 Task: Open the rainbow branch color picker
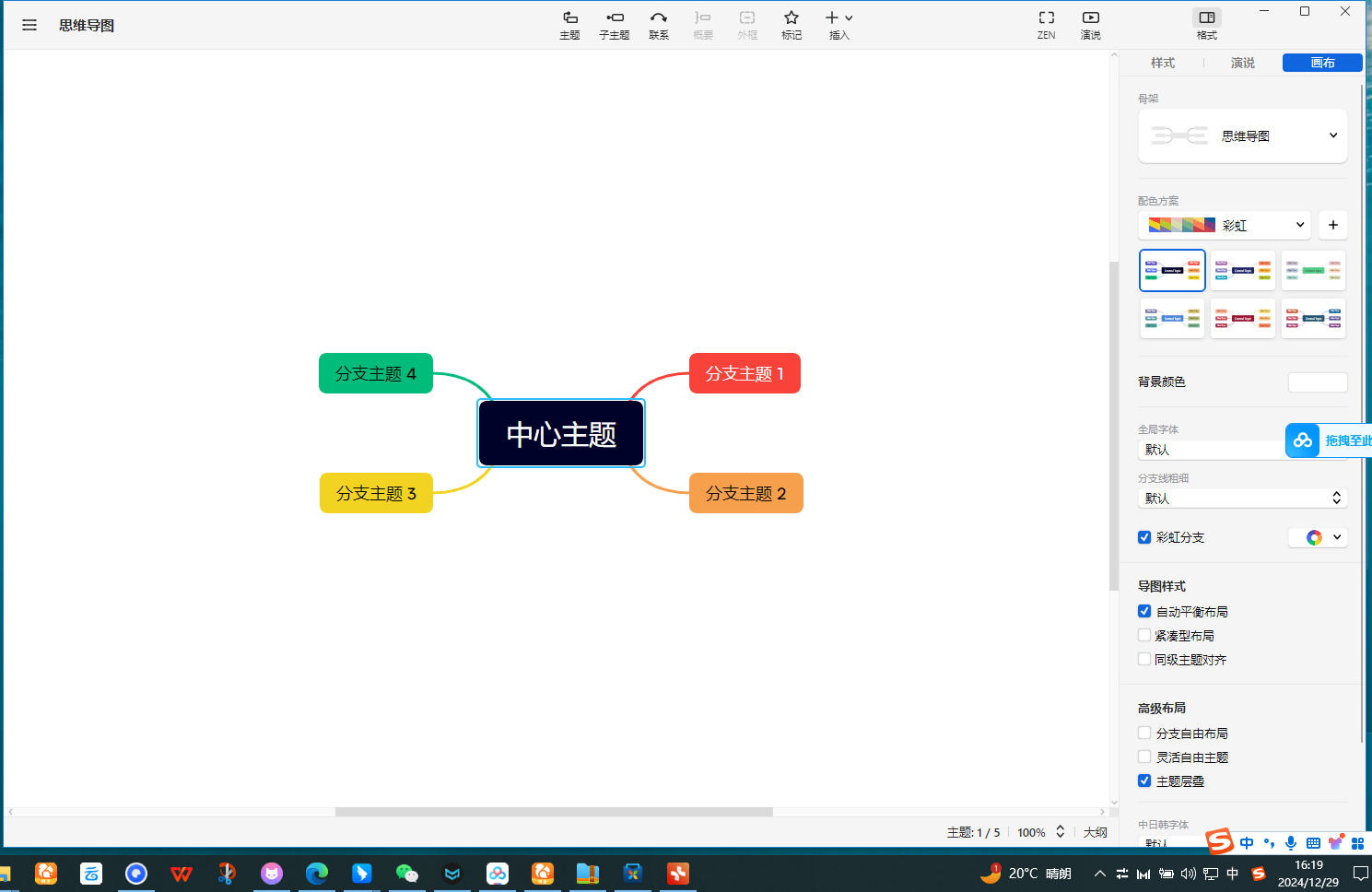1318,537
